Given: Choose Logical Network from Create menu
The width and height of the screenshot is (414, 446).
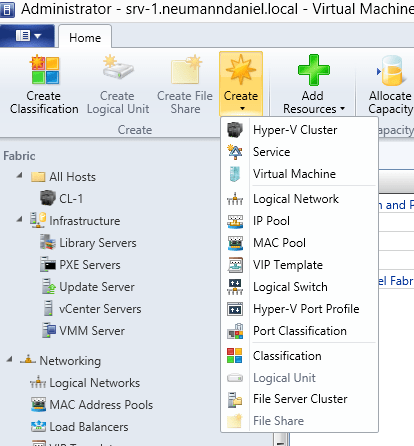Looking at the screenshot, I should [x=299, y=199].
